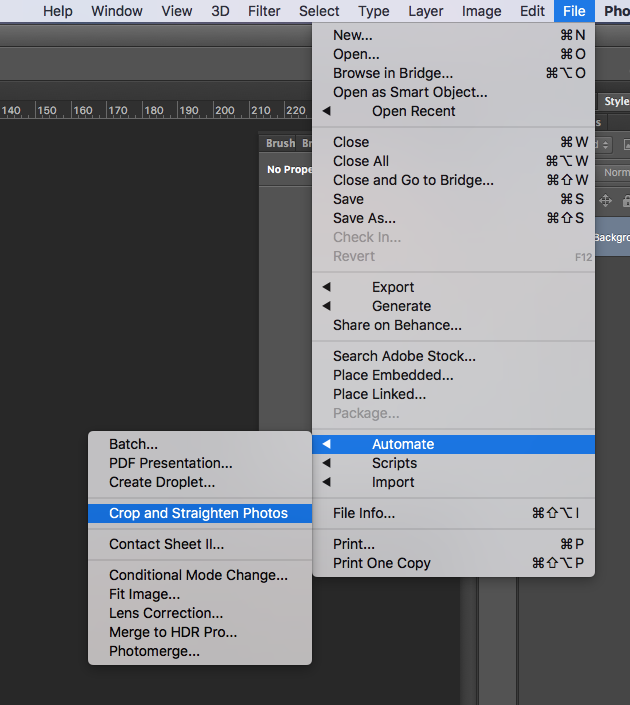The height and width of the screenshot is (705, 630).
Task: Select the Background layer row
Action: (612, 238)
